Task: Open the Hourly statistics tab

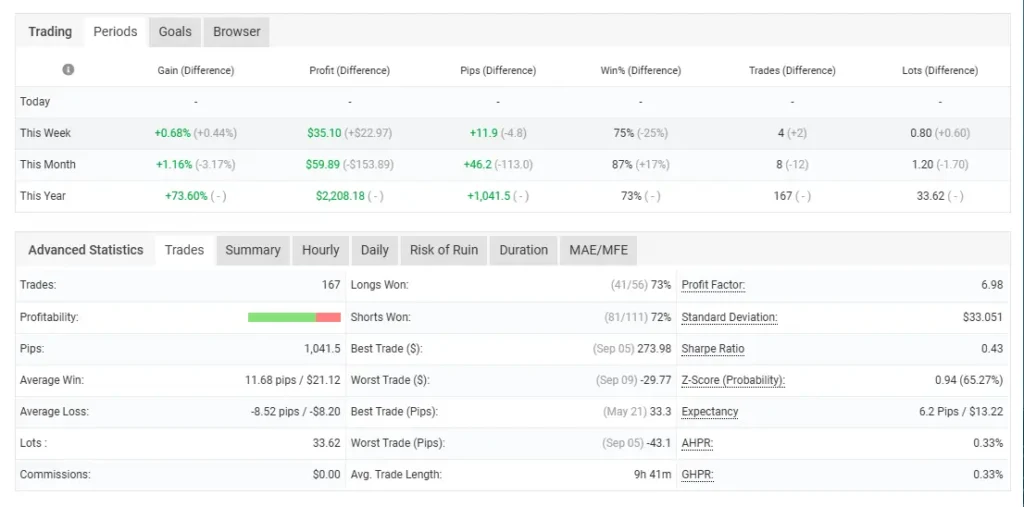Action: pyautogui.click(x=320, y=250)
